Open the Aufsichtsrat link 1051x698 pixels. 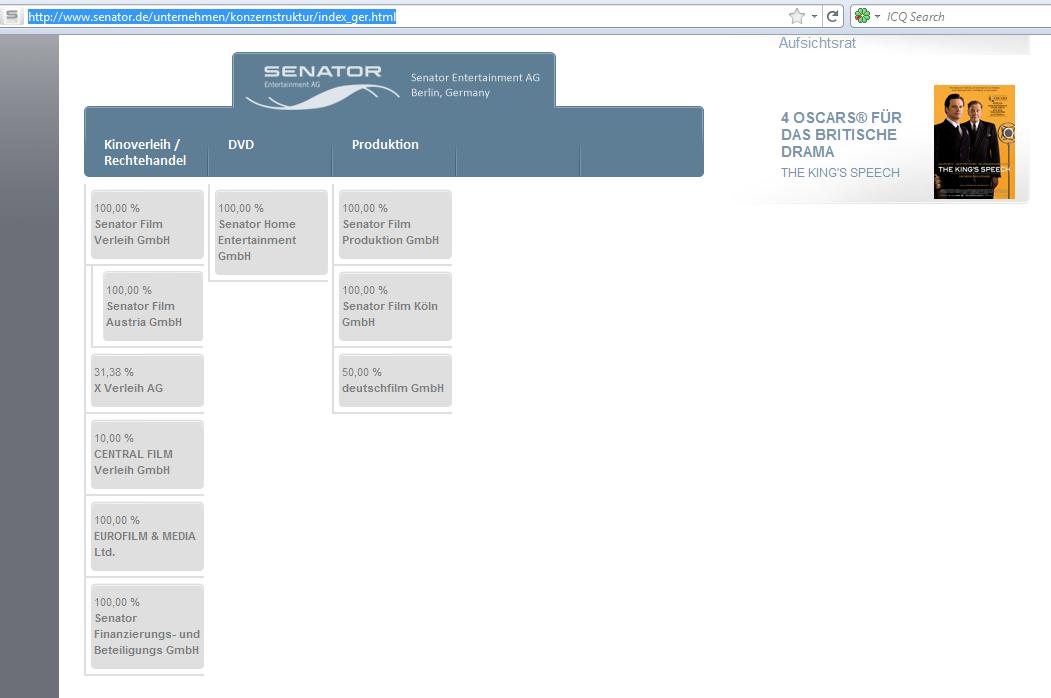[x=817, y=43]
